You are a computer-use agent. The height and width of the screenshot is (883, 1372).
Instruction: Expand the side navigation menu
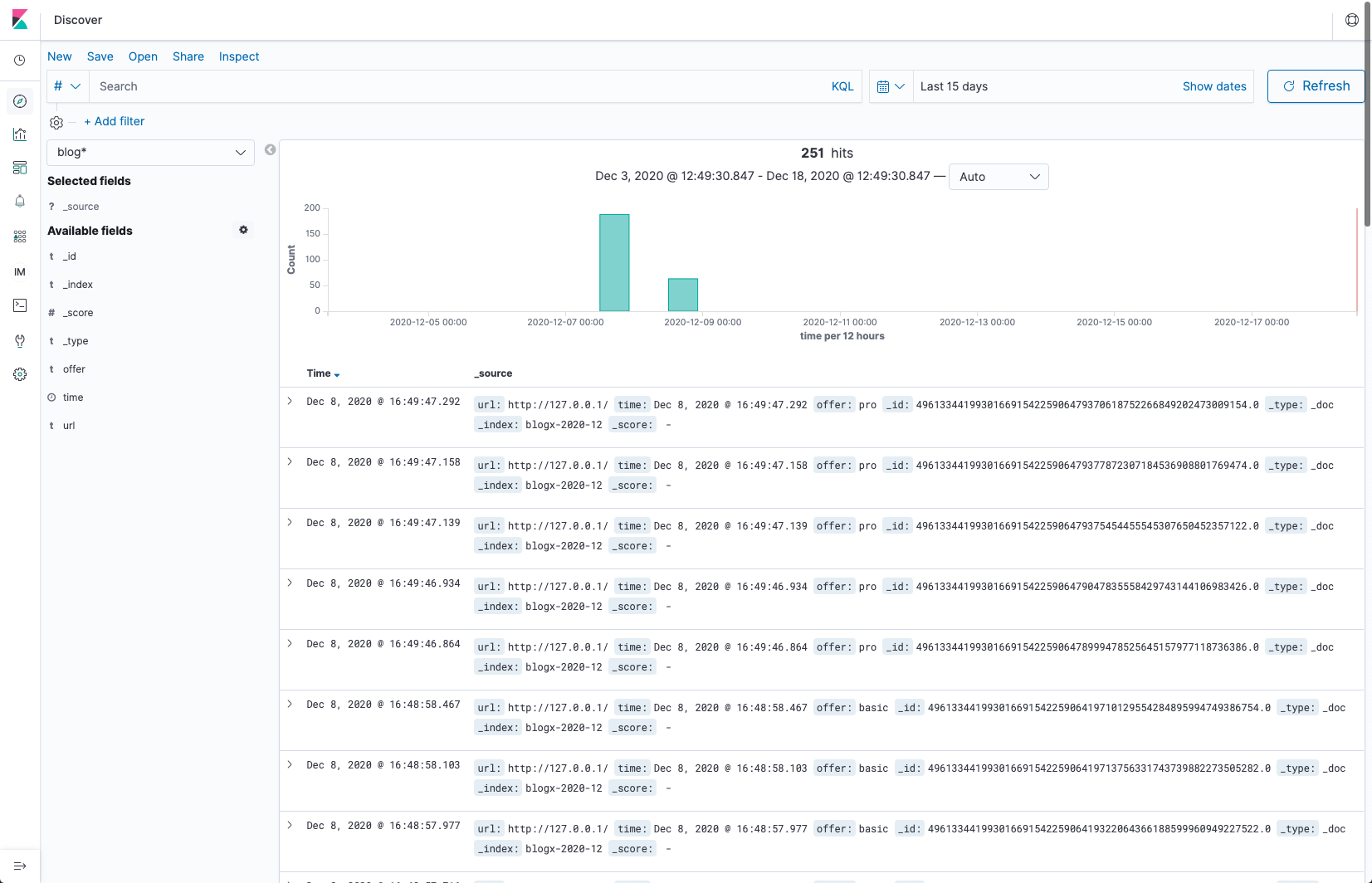click(x=20, y=866)
